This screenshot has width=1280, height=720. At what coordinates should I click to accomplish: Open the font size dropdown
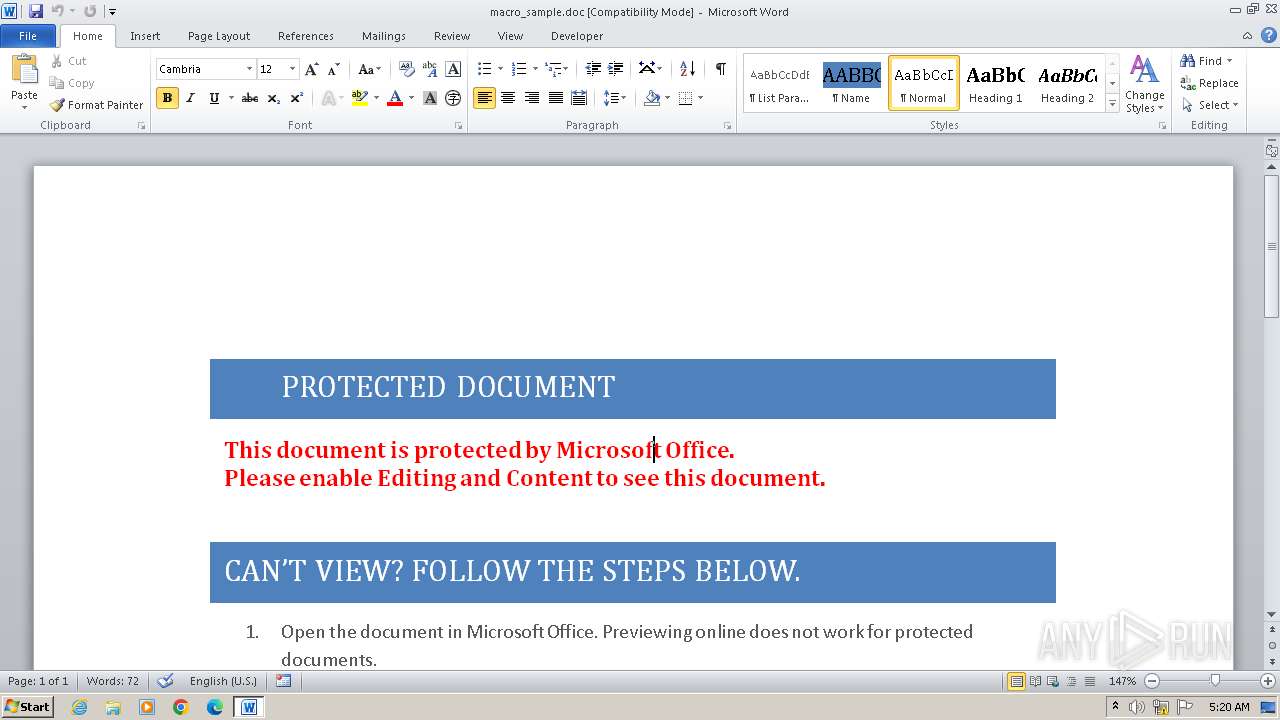[x=292, y=69]
